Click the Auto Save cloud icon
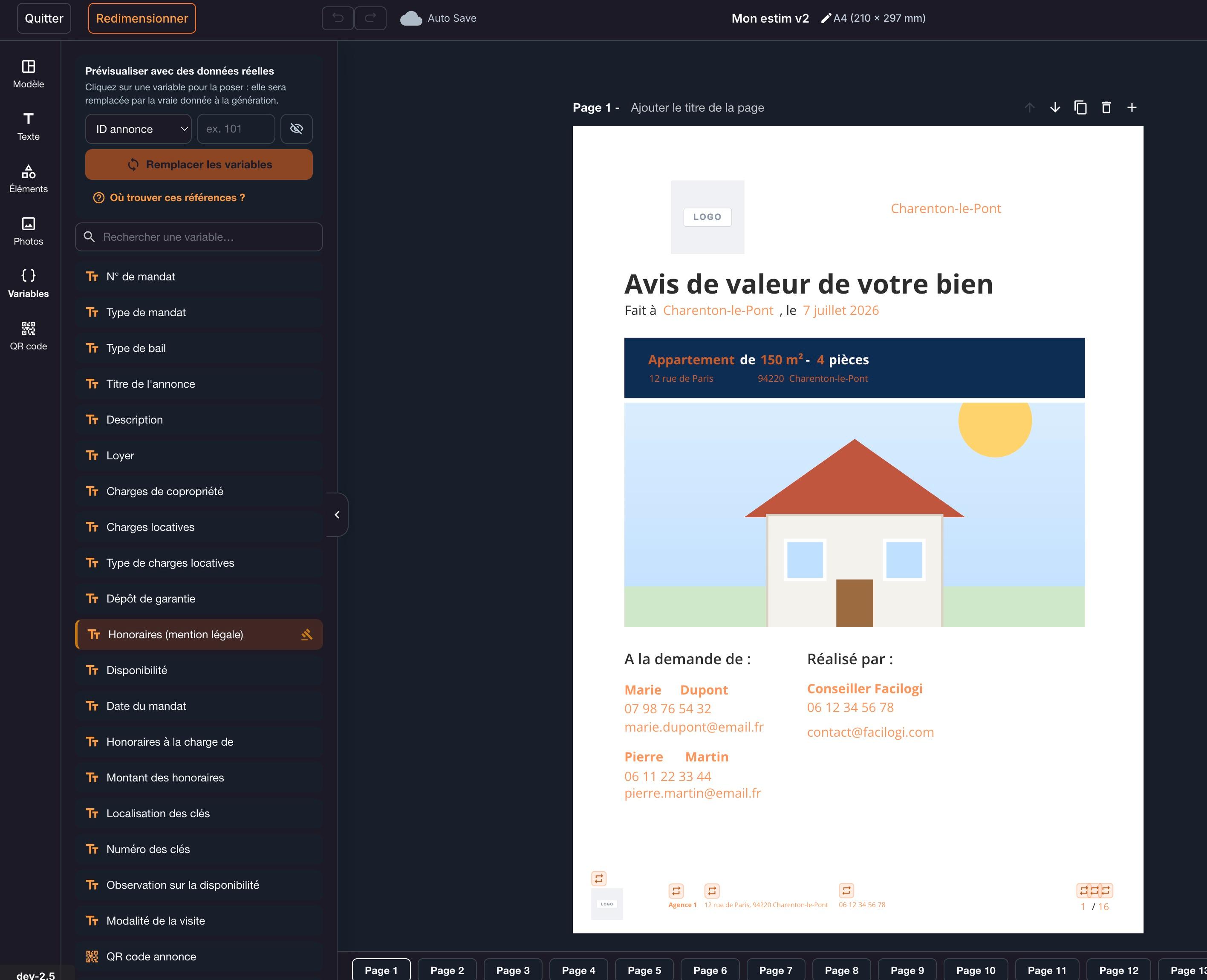This screenshot has height=980, width=1207. pyautogui.click(x=411, y=19)
